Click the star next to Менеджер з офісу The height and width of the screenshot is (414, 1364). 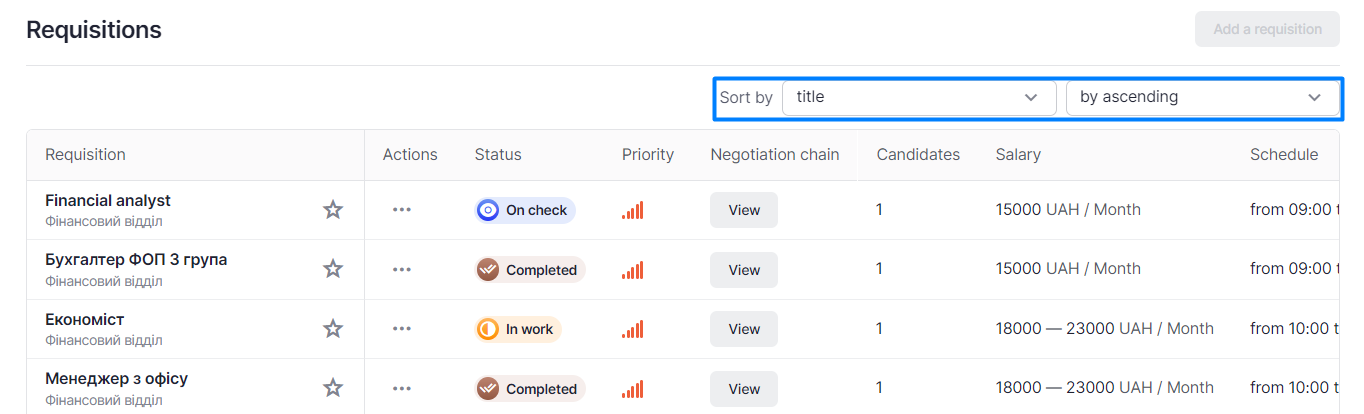pos(333,388)
